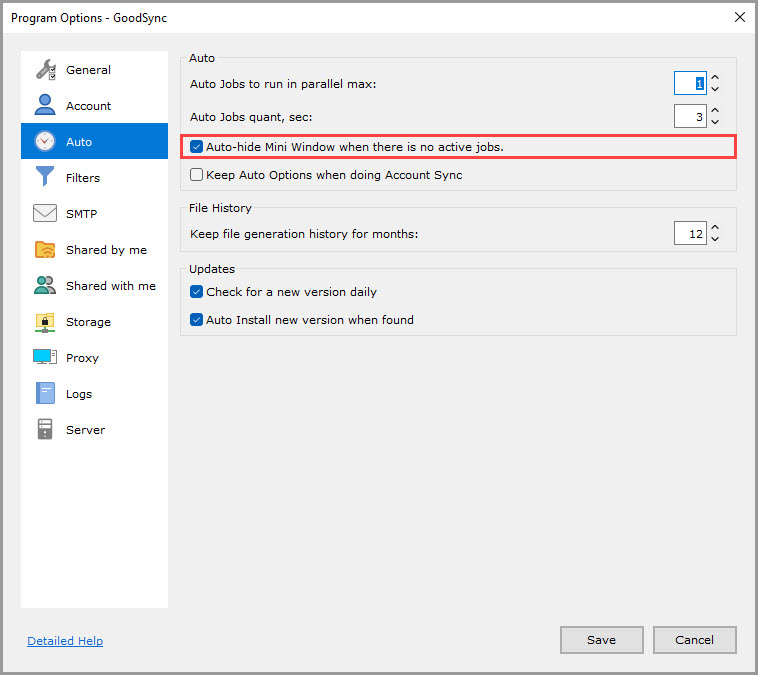The height and width of the screenshot is (675, 758).
Task: Click the Auto clock icon
Action: [x=45, y=141]
